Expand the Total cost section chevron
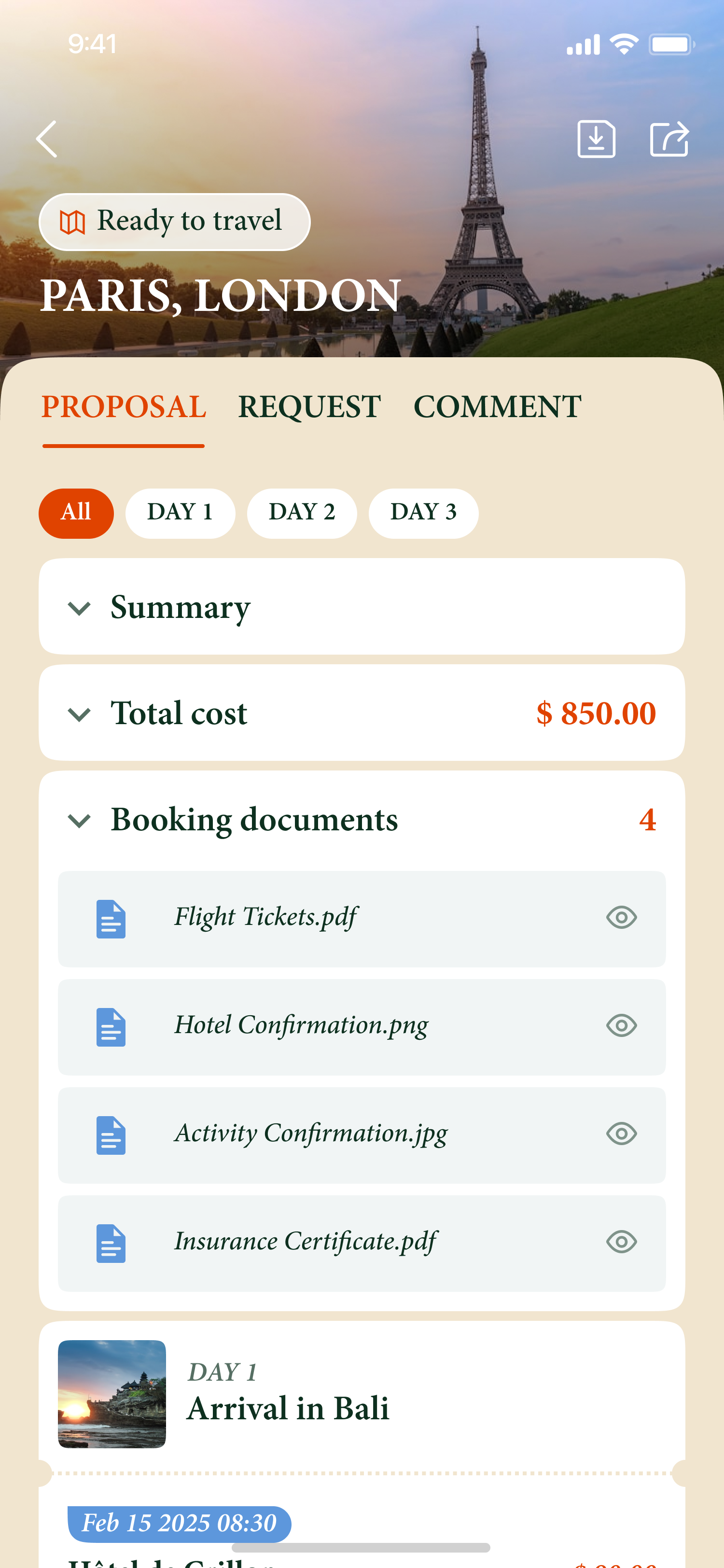The height and width of the screenshot is (1568, 724). (x=79, y=714)
